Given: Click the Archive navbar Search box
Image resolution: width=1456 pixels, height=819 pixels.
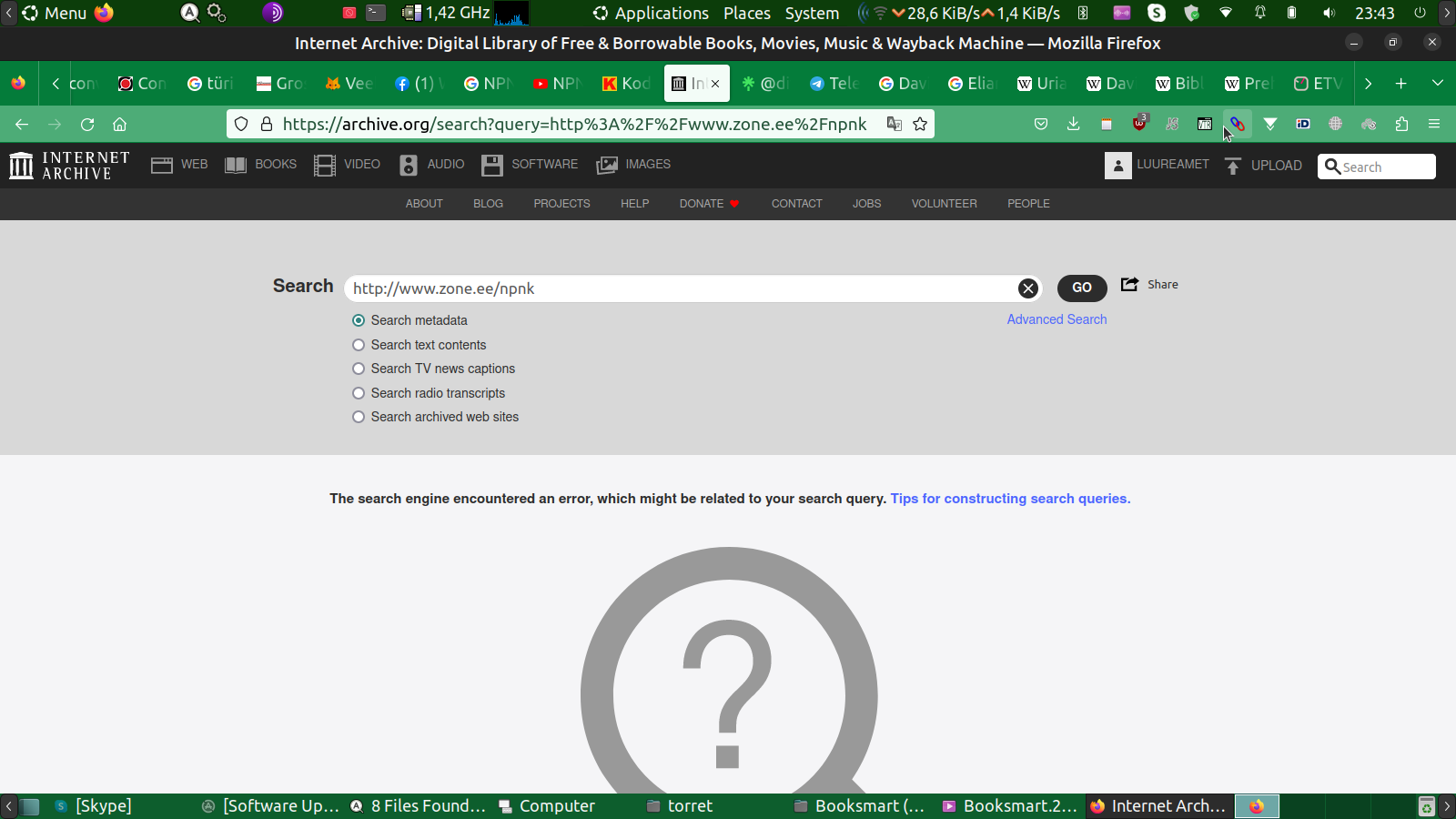Looking at the screenshot, I should pyautogui.click(x=1377, y=167).
